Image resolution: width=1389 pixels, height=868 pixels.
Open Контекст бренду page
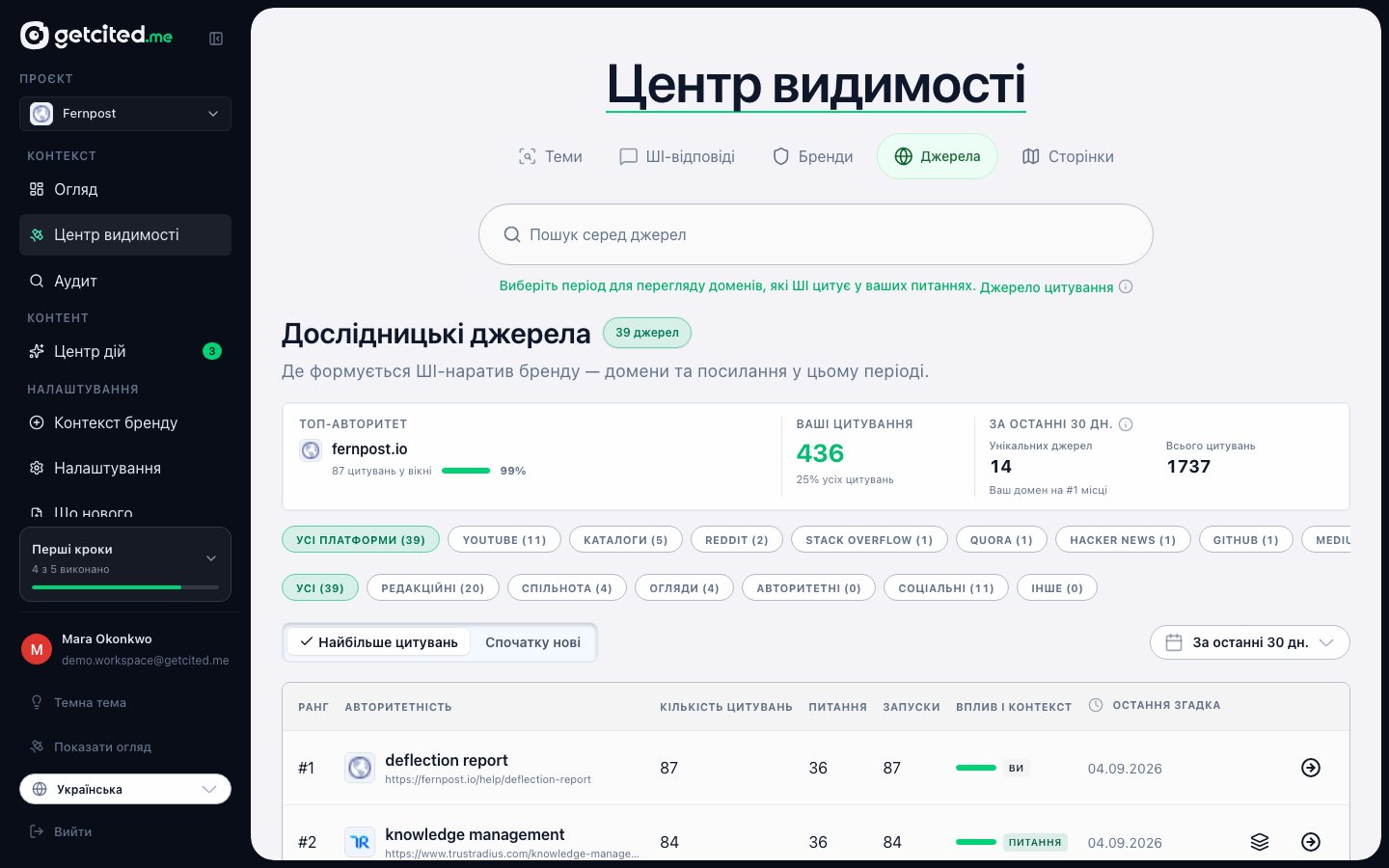coord(125,422)
